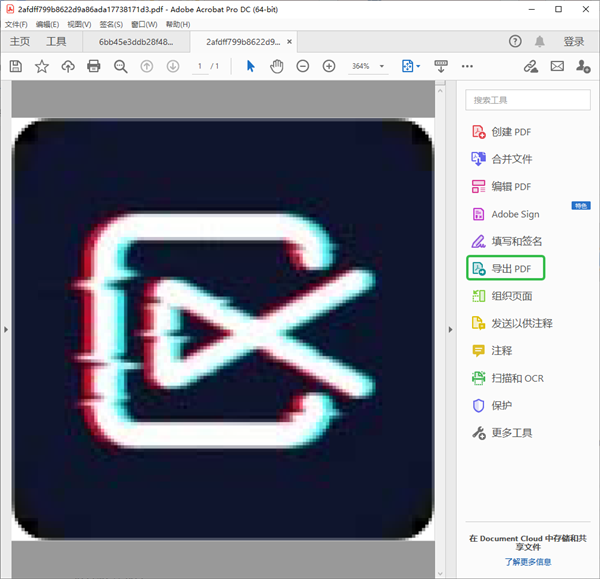Open the 创建 PDF tool
Viewport: 600px width, 579px height.
[x=502, y=132]
